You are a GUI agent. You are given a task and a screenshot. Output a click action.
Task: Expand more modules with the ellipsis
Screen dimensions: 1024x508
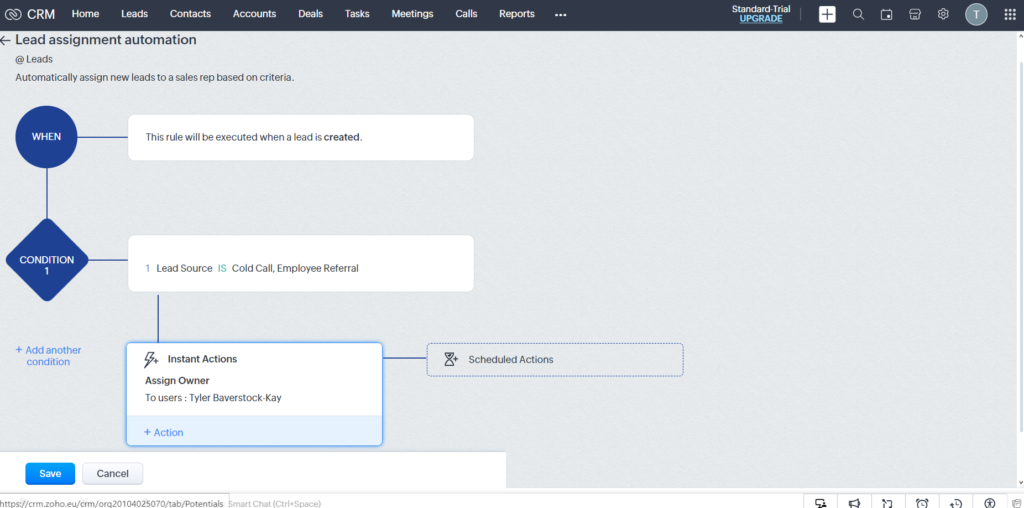(560, 14)
